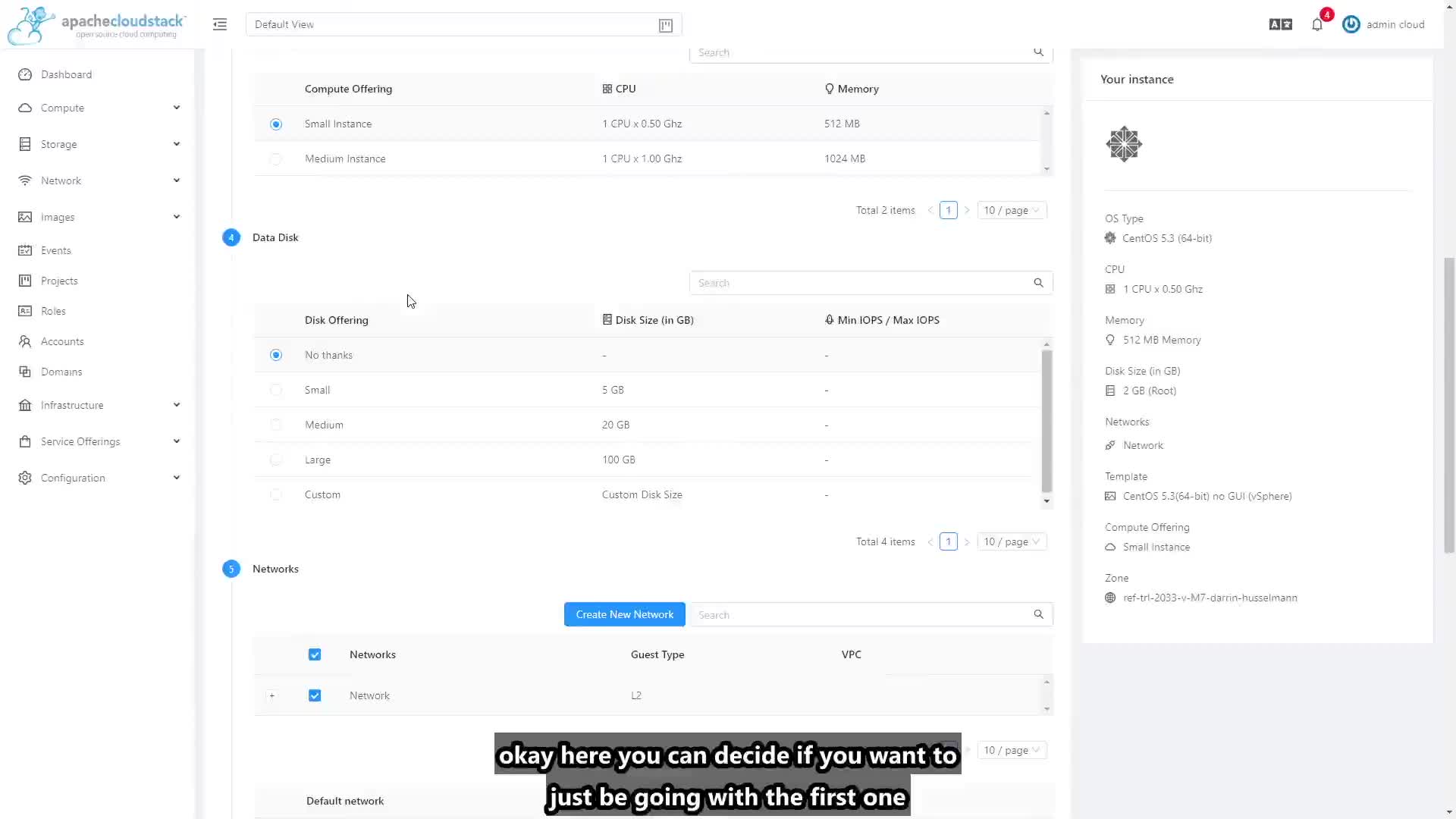This screenshot has width=1456, height=819.
Task: Click the Domains block icon
Action: 25,372
